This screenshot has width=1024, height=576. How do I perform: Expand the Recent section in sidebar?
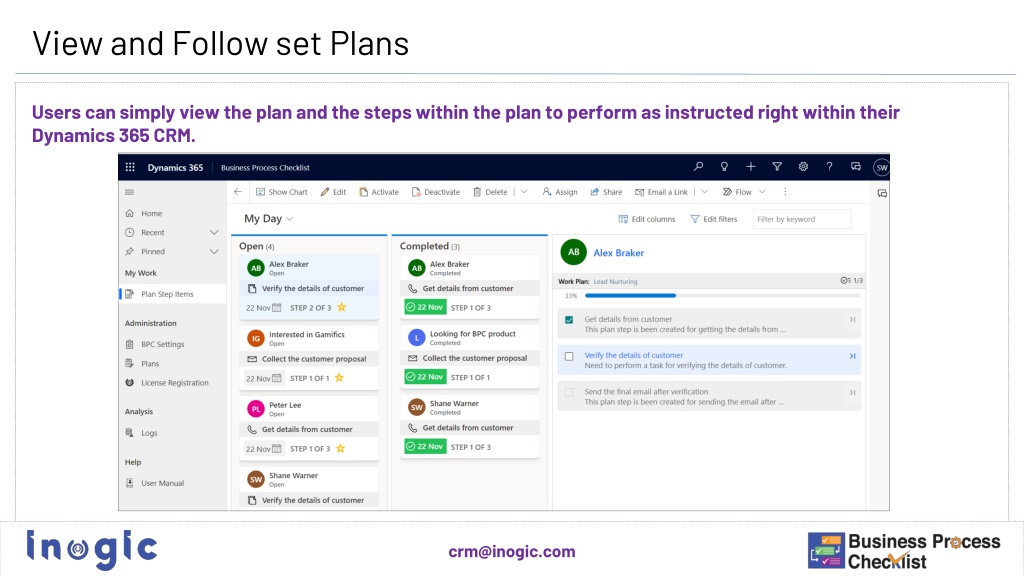tap(214, 232)
